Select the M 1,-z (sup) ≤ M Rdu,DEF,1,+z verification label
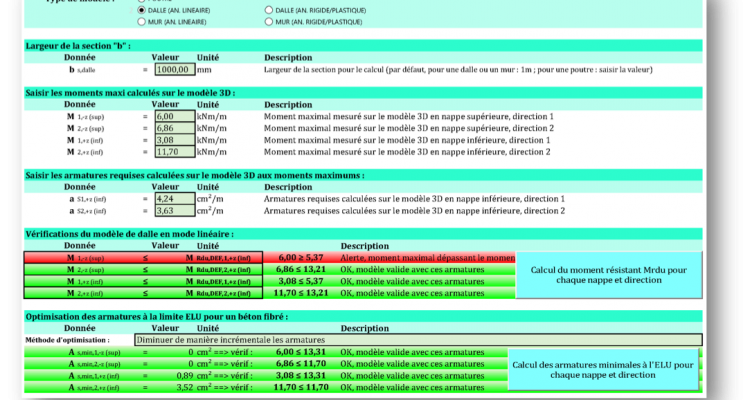This screenshot has height=400, width=750. point(143,257)
